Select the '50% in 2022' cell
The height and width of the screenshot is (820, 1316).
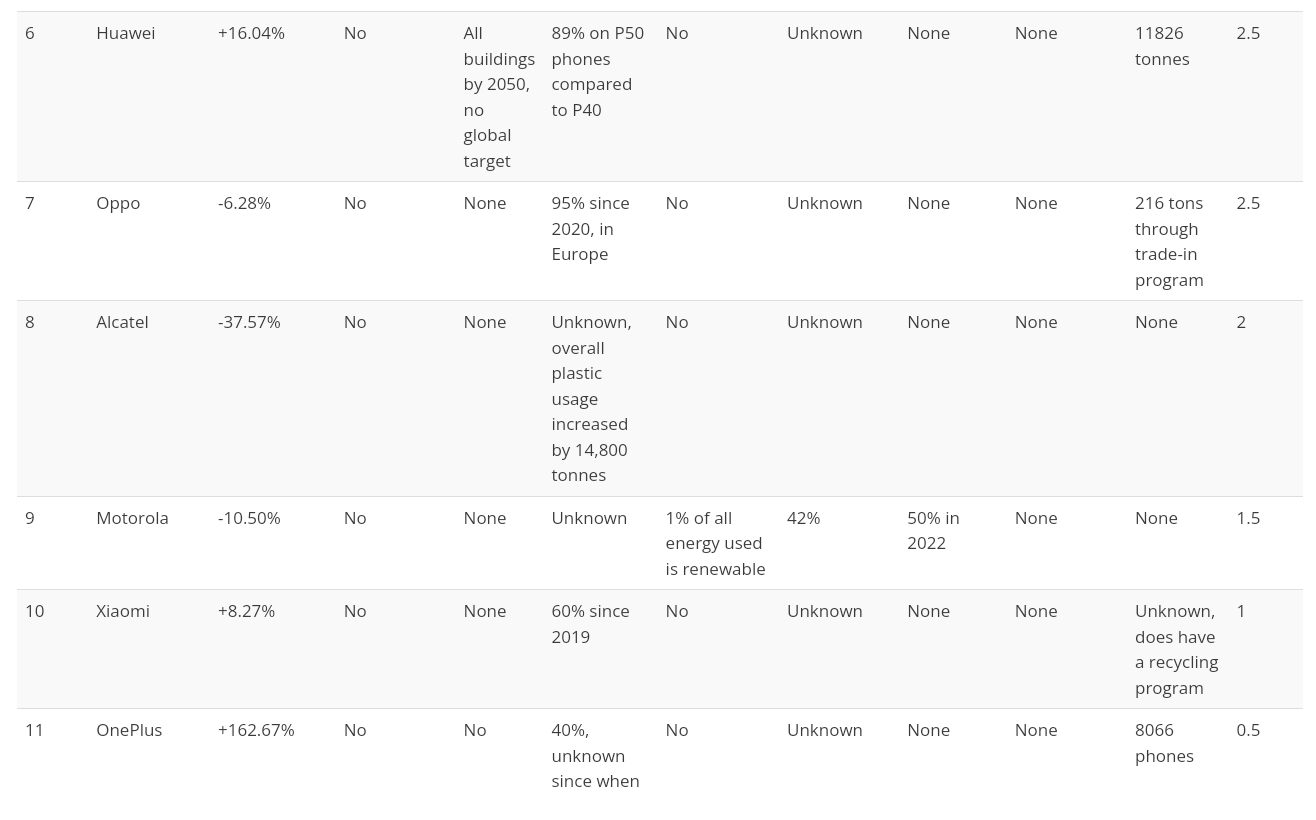933,530
